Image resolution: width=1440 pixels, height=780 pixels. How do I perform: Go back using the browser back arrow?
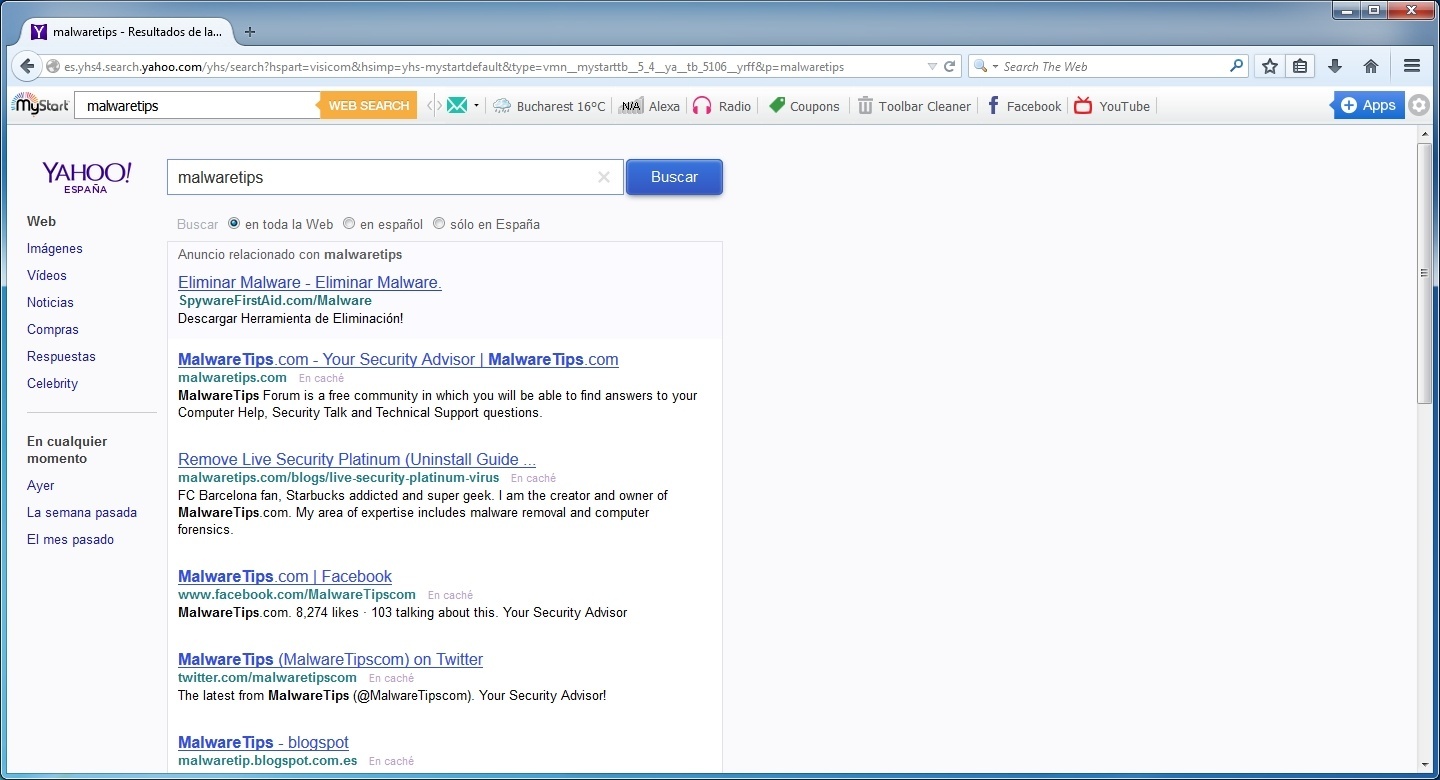point(27,67)
